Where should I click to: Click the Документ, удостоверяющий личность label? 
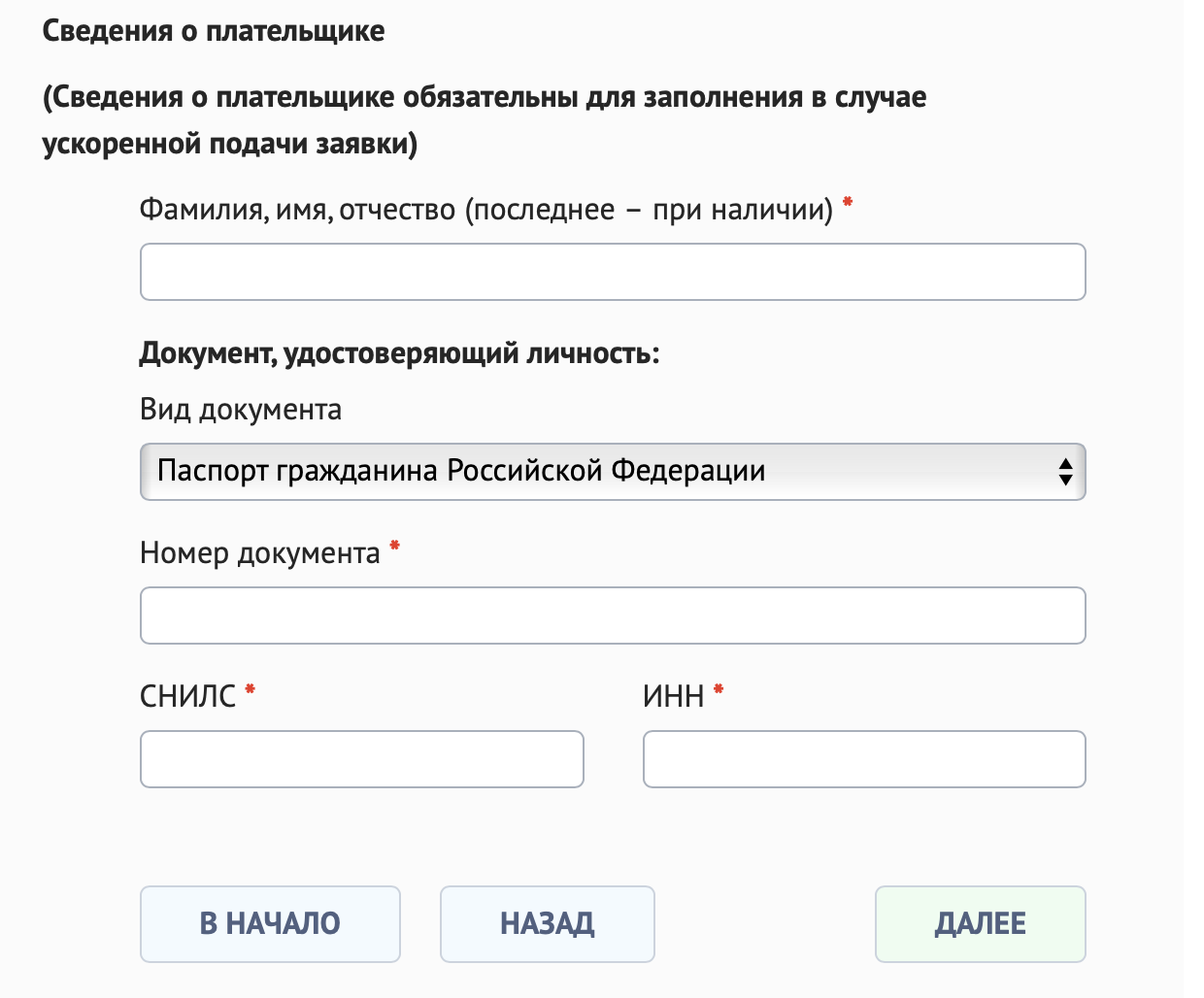coord(403,351)
